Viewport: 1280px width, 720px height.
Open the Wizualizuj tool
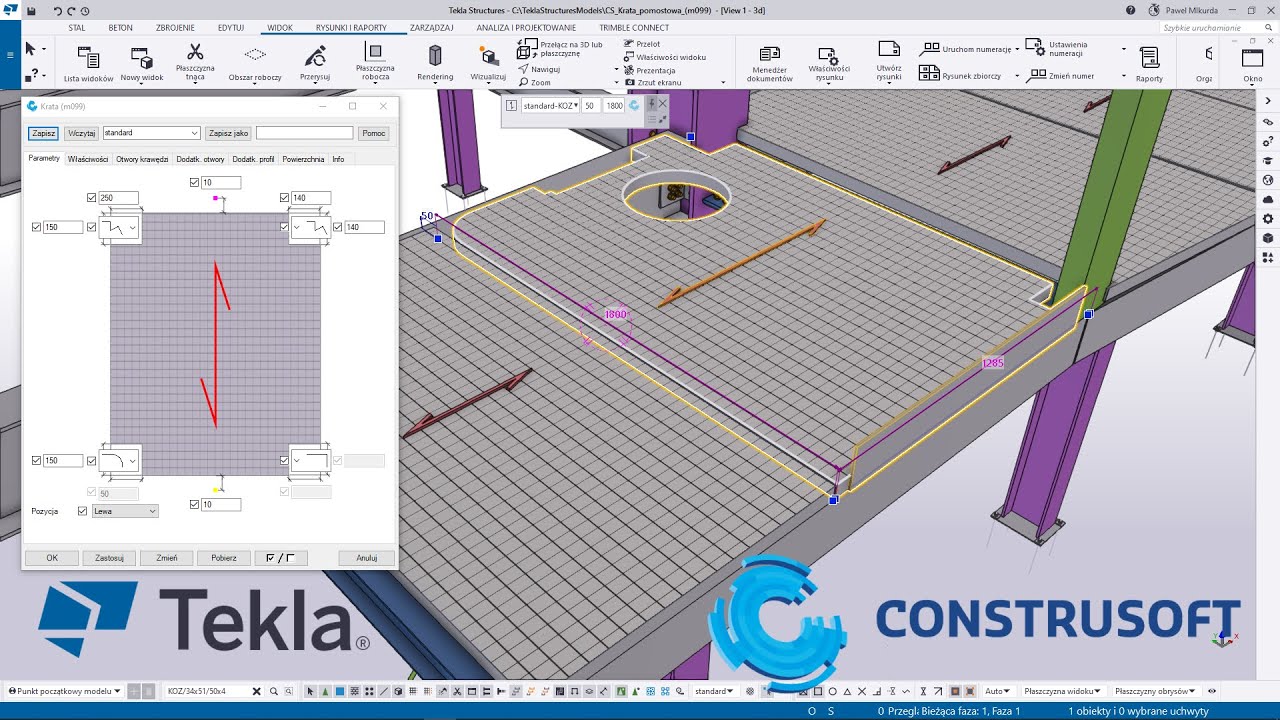pyautogui.click(x=488, y=63)
